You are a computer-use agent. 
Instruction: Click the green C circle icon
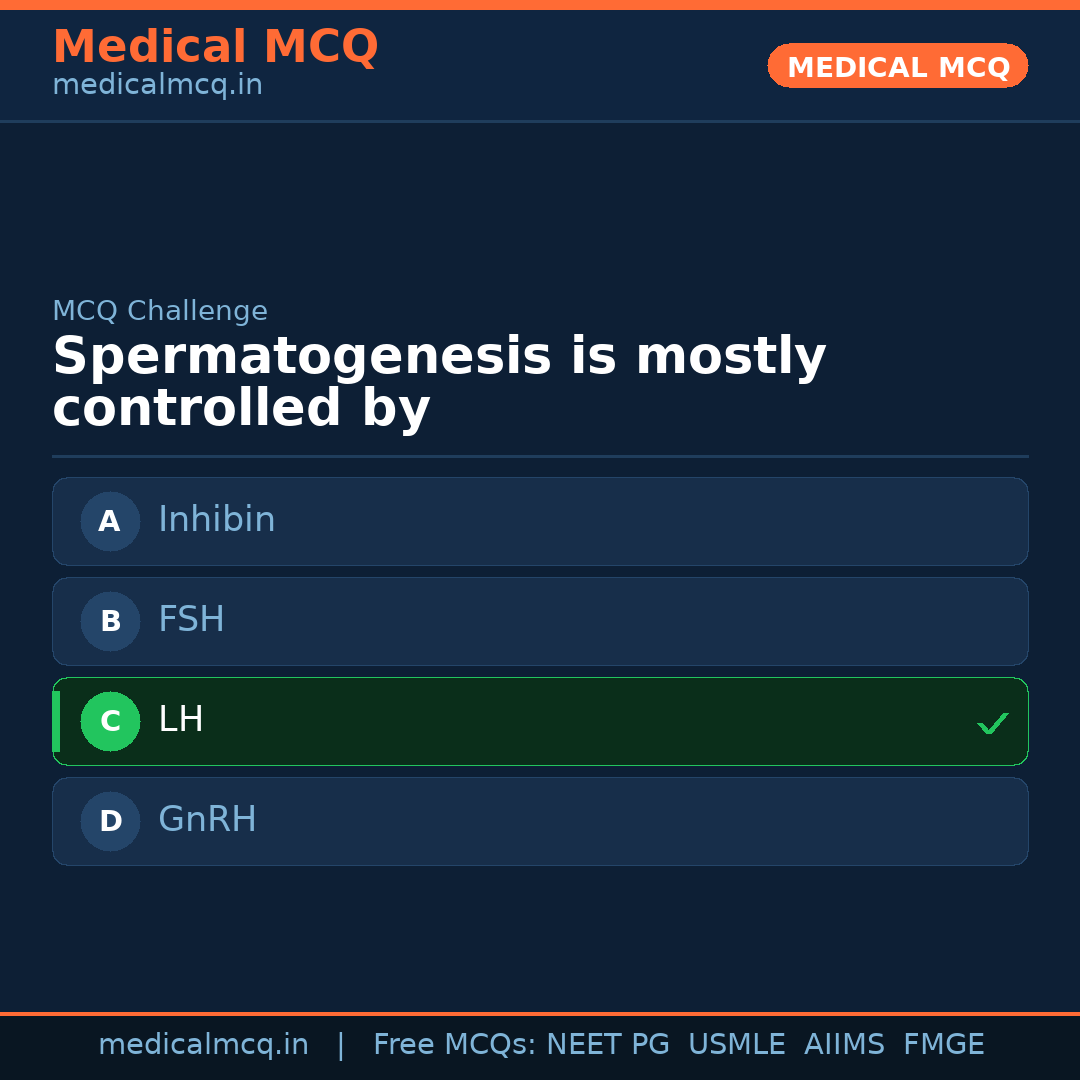110,721
